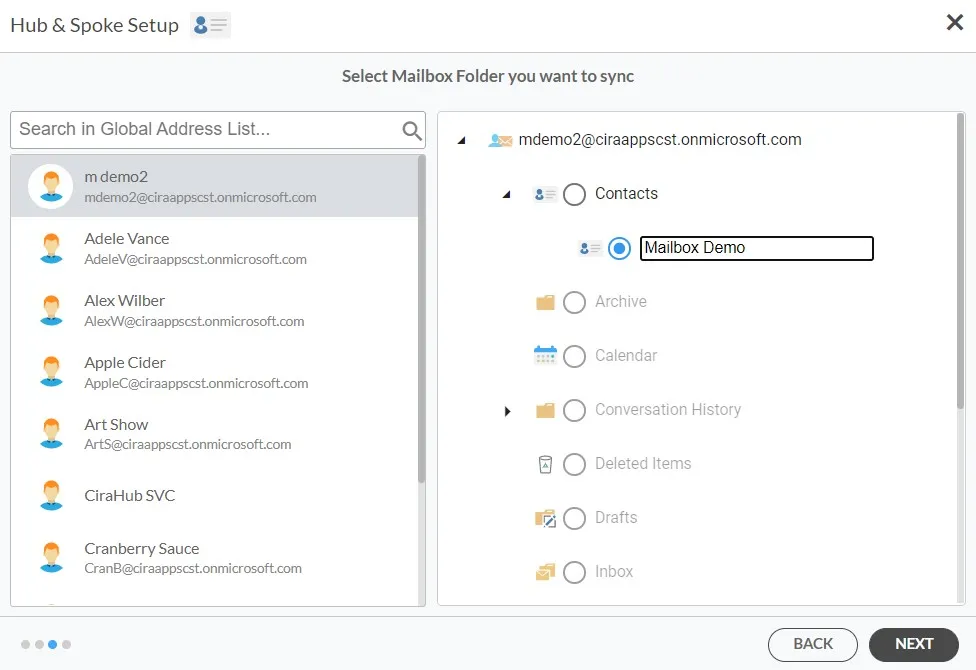Click the contact card icon beside Hub & Spoke Setup
The height and width of the screenshot is (670, 976).
point(210,26)
